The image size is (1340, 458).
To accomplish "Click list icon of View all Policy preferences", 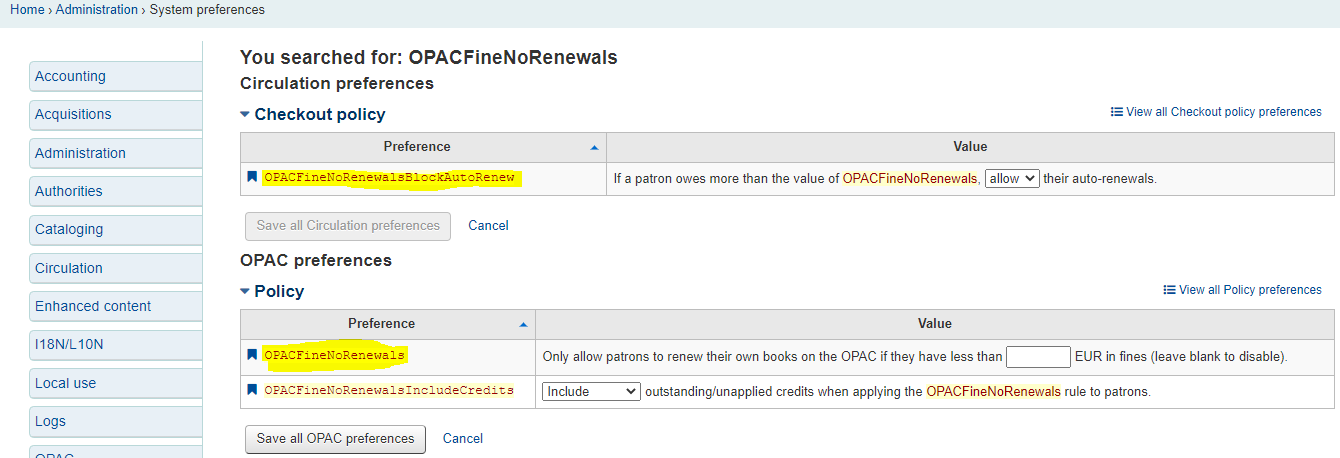I will (x=1169, y=290).
